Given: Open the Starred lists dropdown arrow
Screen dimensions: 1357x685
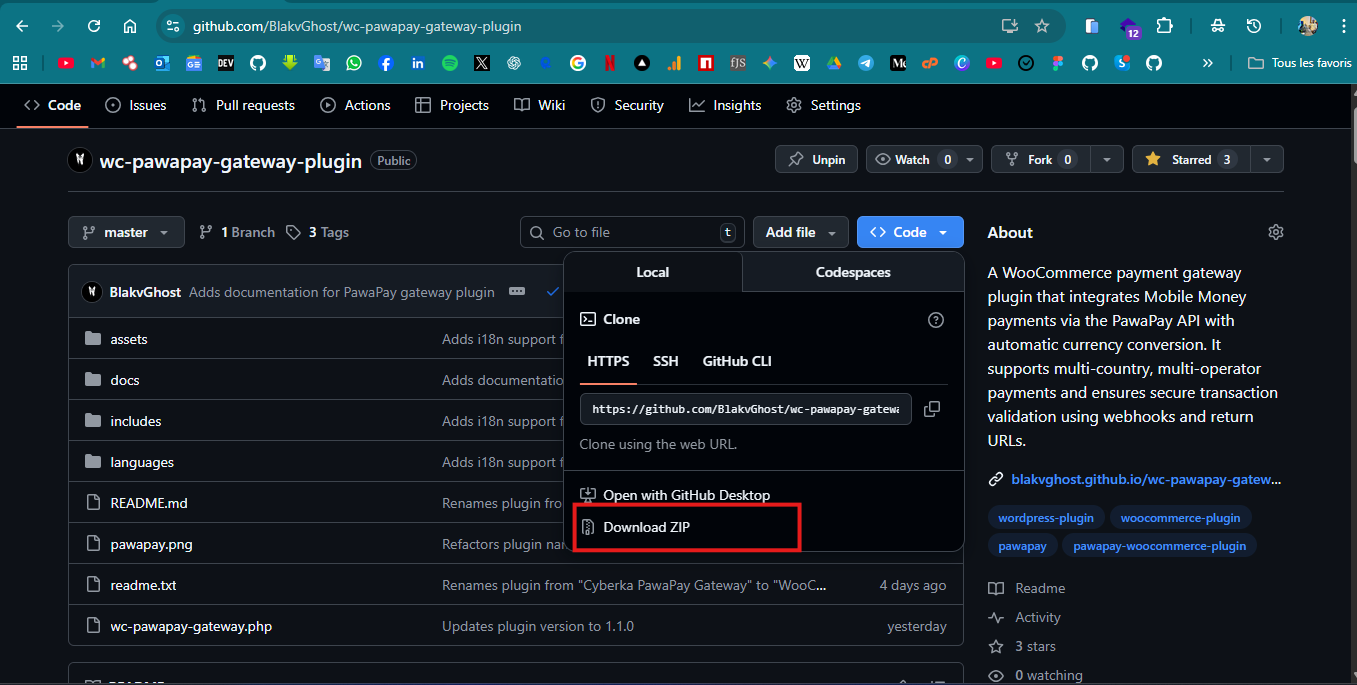Looking at the screenshot, I should pos(1267,159).
